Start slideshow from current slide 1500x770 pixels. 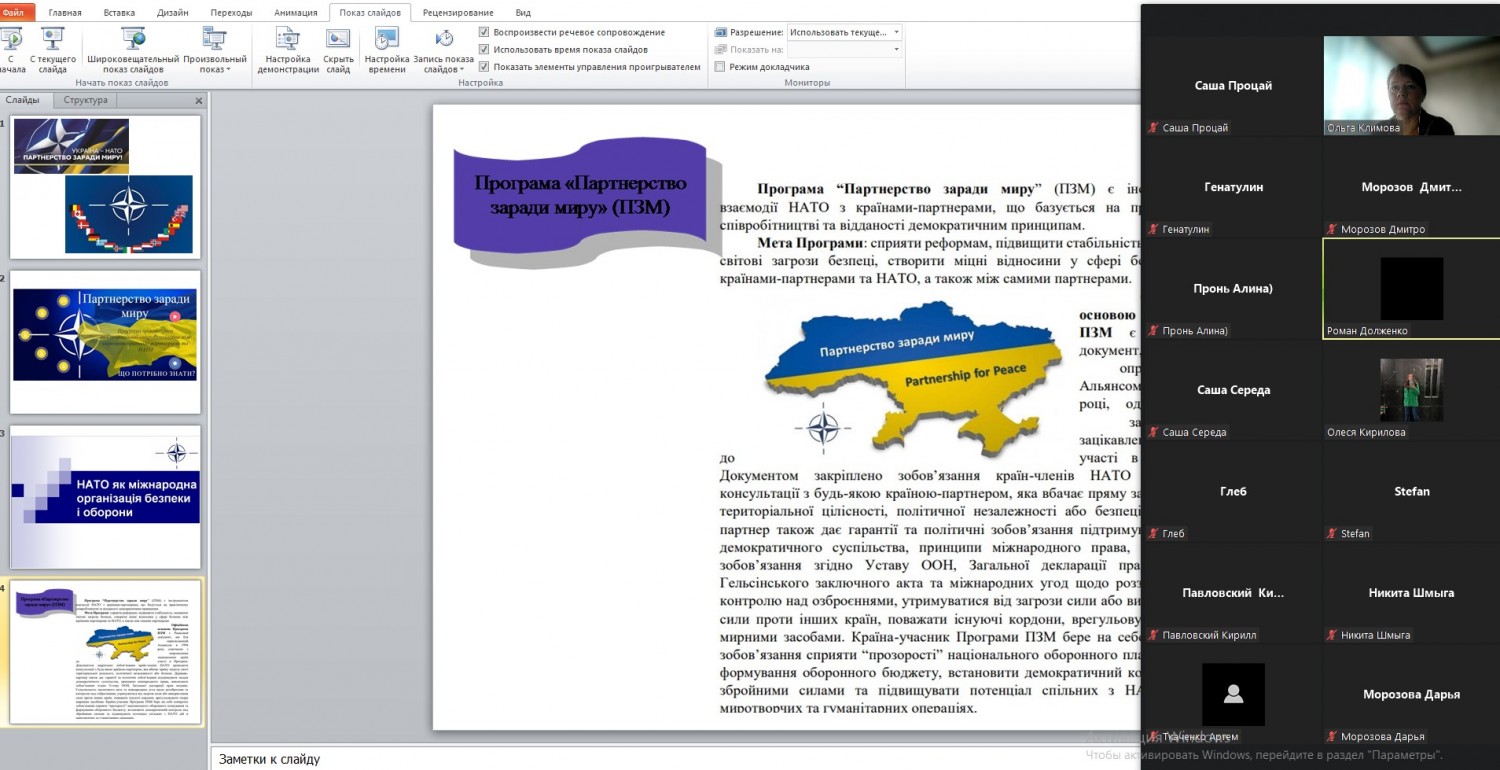point(53,49)
